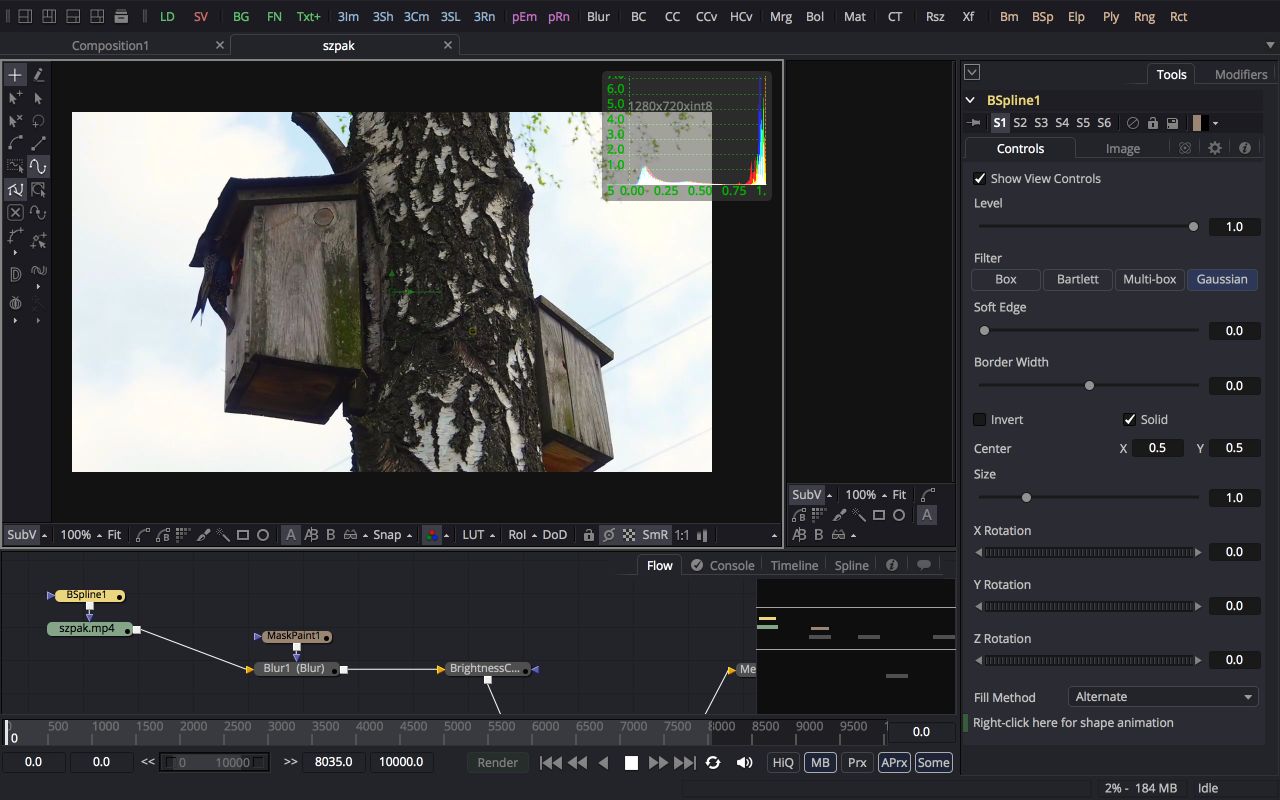This screenshot has width=1280, height=800.
Task: Click the pin icon beside S1
Action: click(975, 123)
